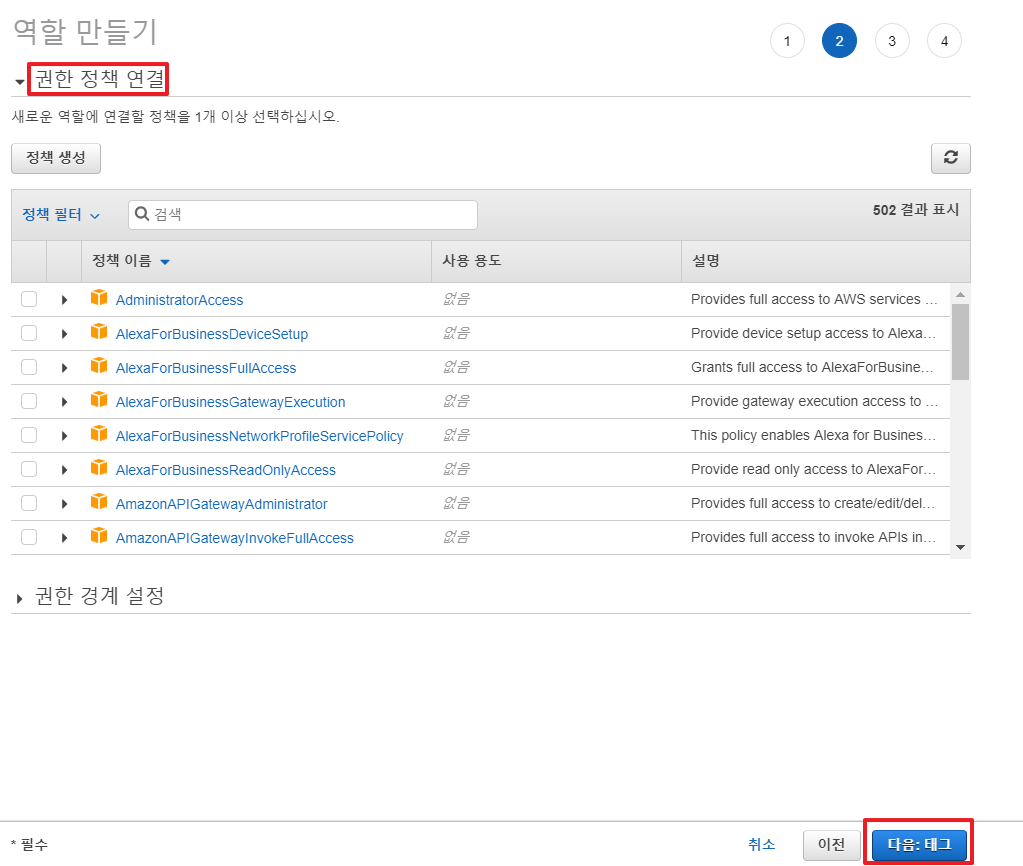Click the magnifier icon in search box
The height and width of the screenshot is (866, 1023).
click(x=142, y=214)
